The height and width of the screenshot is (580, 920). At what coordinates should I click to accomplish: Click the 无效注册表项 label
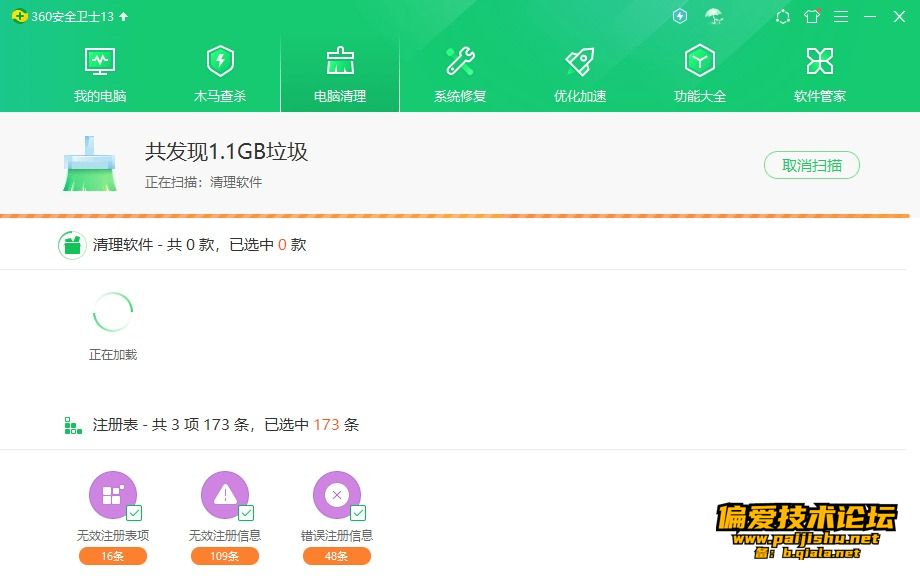tap(113, 535)
